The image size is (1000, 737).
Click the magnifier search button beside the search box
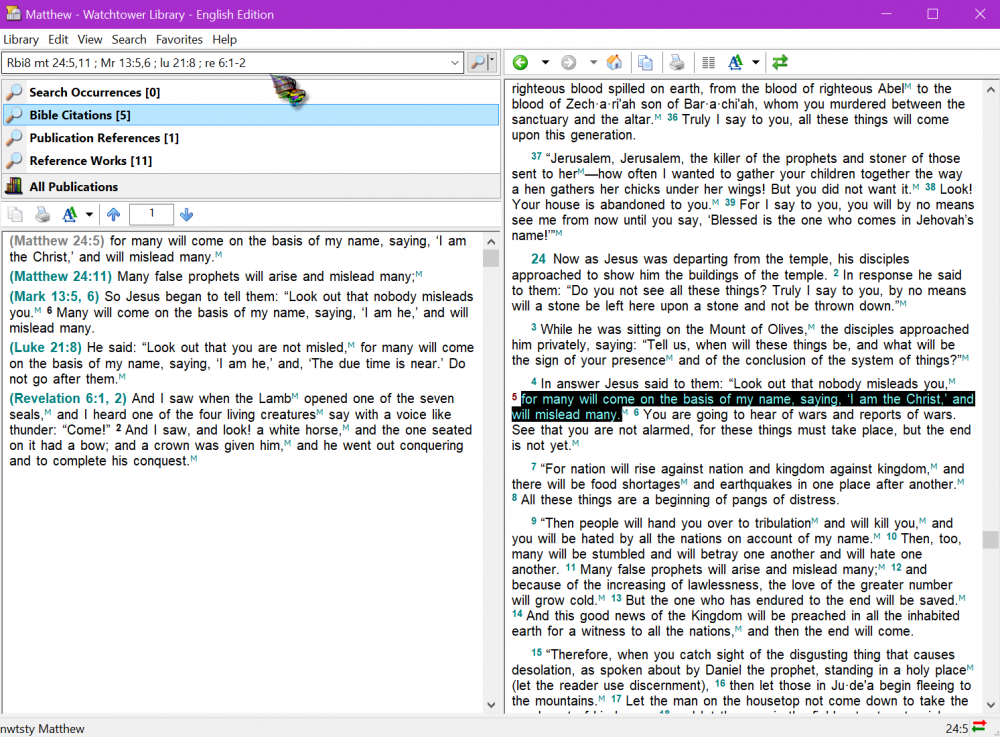(x=477, y=63)
